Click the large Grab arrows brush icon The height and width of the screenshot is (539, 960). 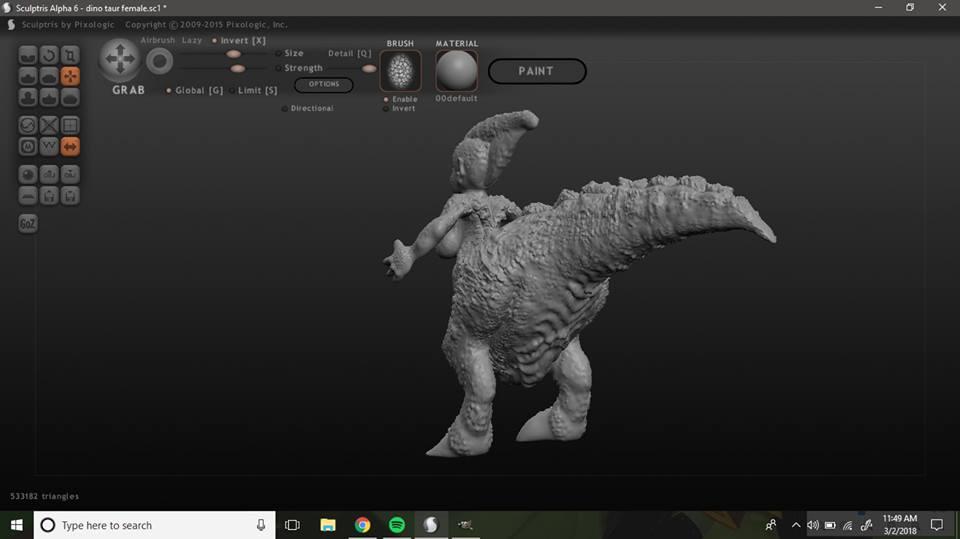pos(120,59)
